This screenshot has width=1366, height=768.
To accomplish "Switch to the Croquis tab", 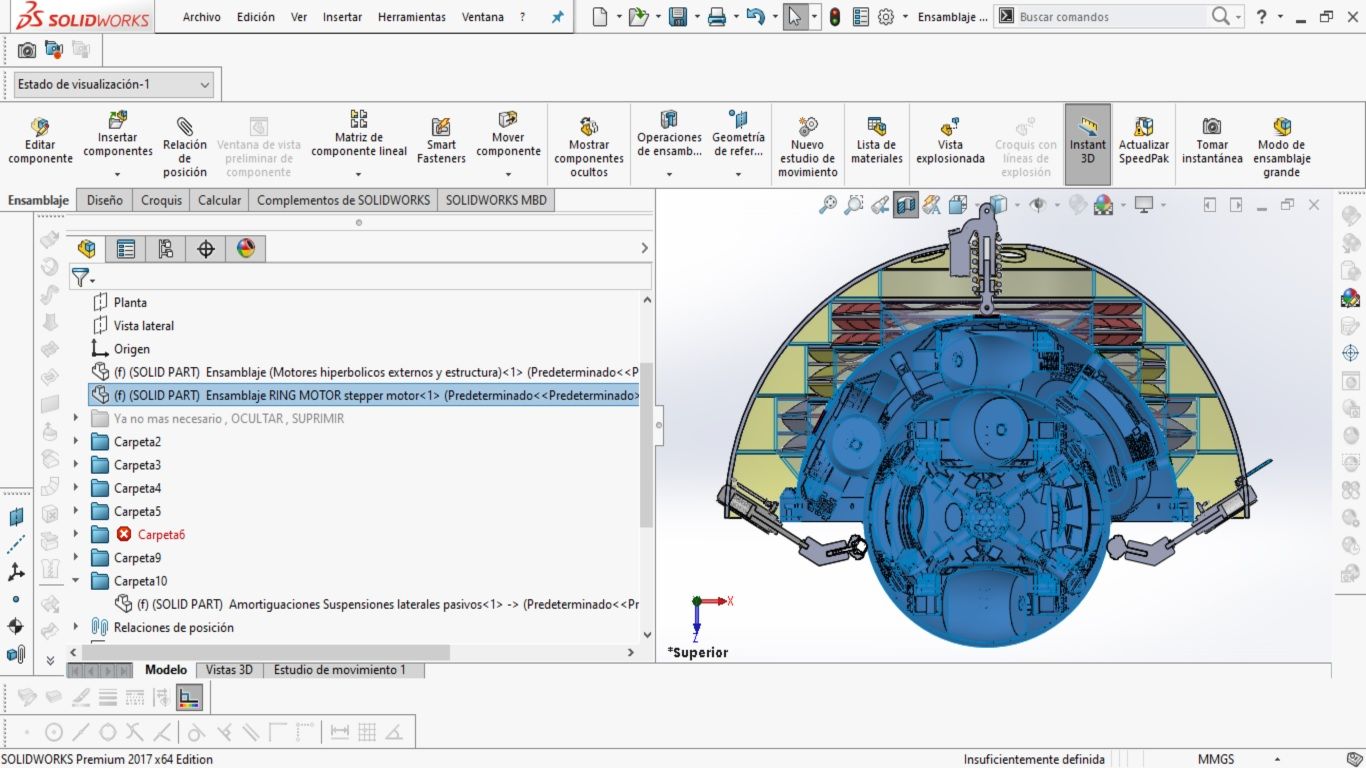I will click(161, 200).
